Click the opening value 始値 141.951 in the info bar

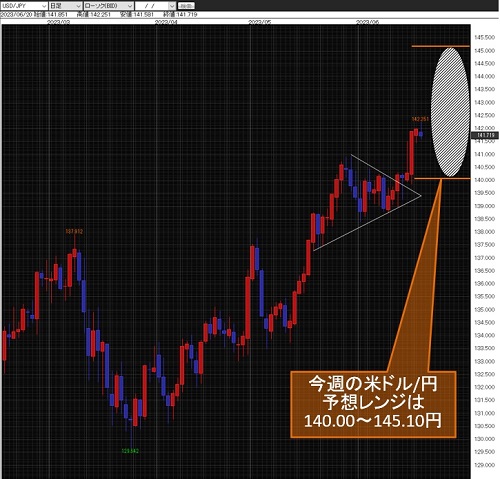[x=51, y=15]
